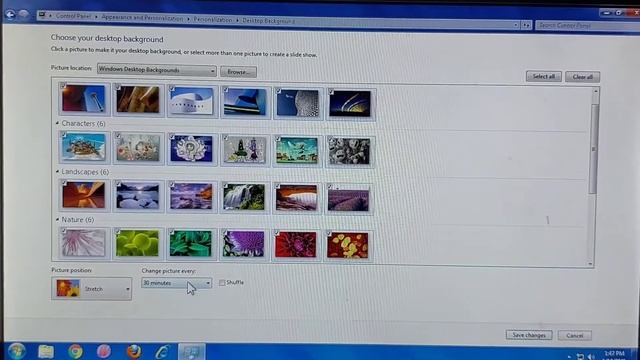Select the gray stone faces character wallpaper
This screenshot has height=360, width=640.
349,151
